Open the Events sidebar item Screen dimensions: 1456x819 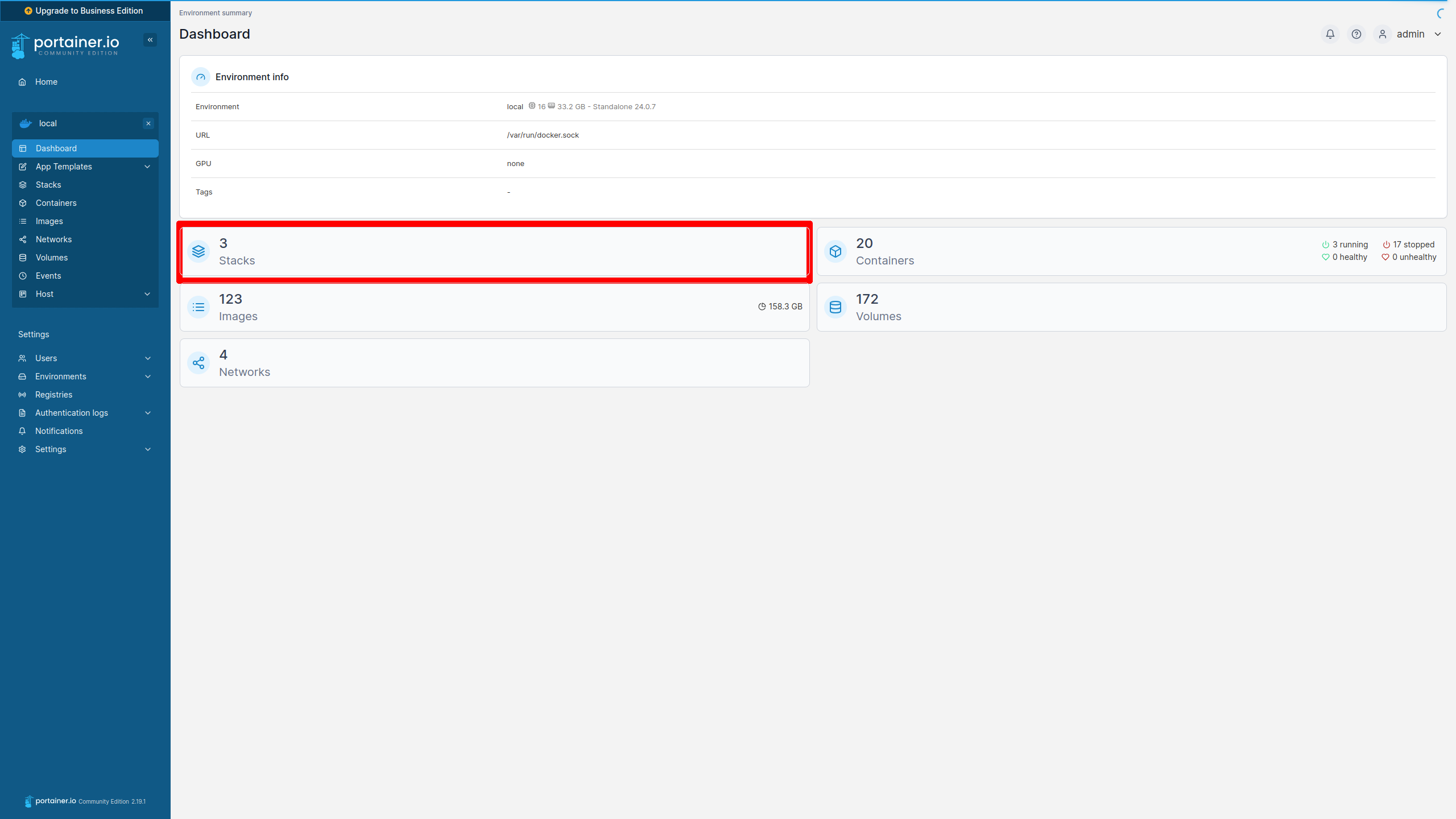click(48, 276)
